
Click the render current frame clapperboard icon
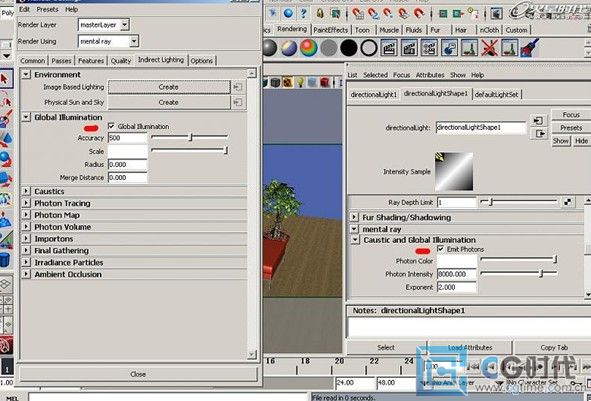389,48
